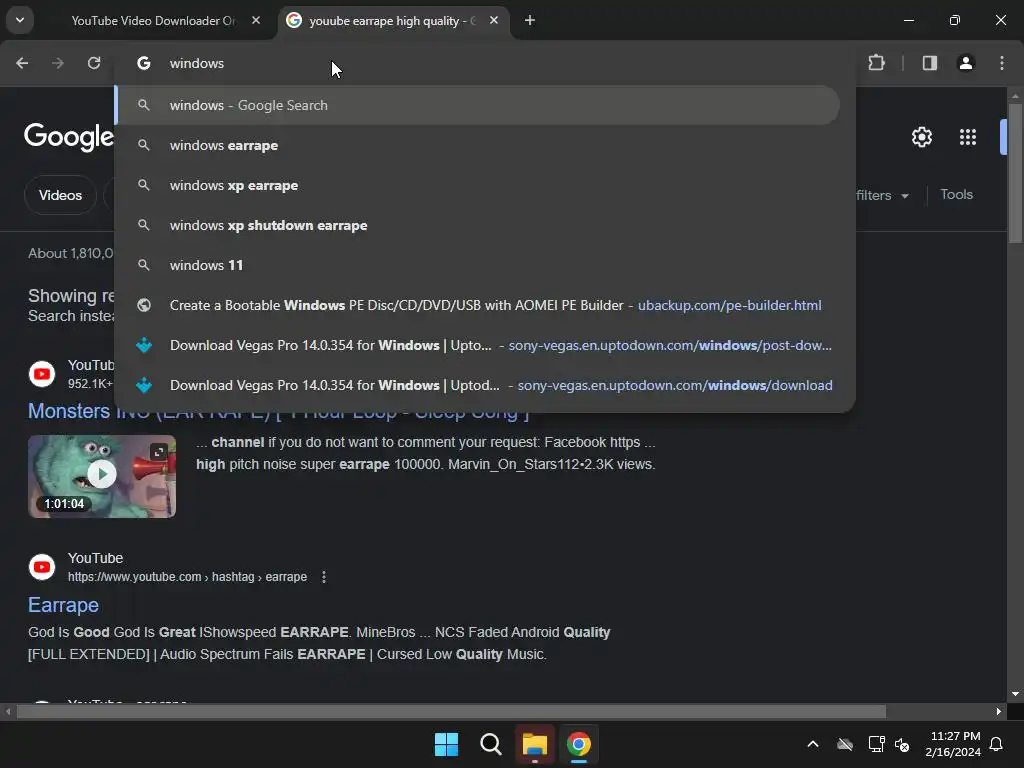The width and height of the screenshot is (1024, 768).
Task: Open the muted volume tray icon
Action: pyautogui.click(x=903, y=744)
